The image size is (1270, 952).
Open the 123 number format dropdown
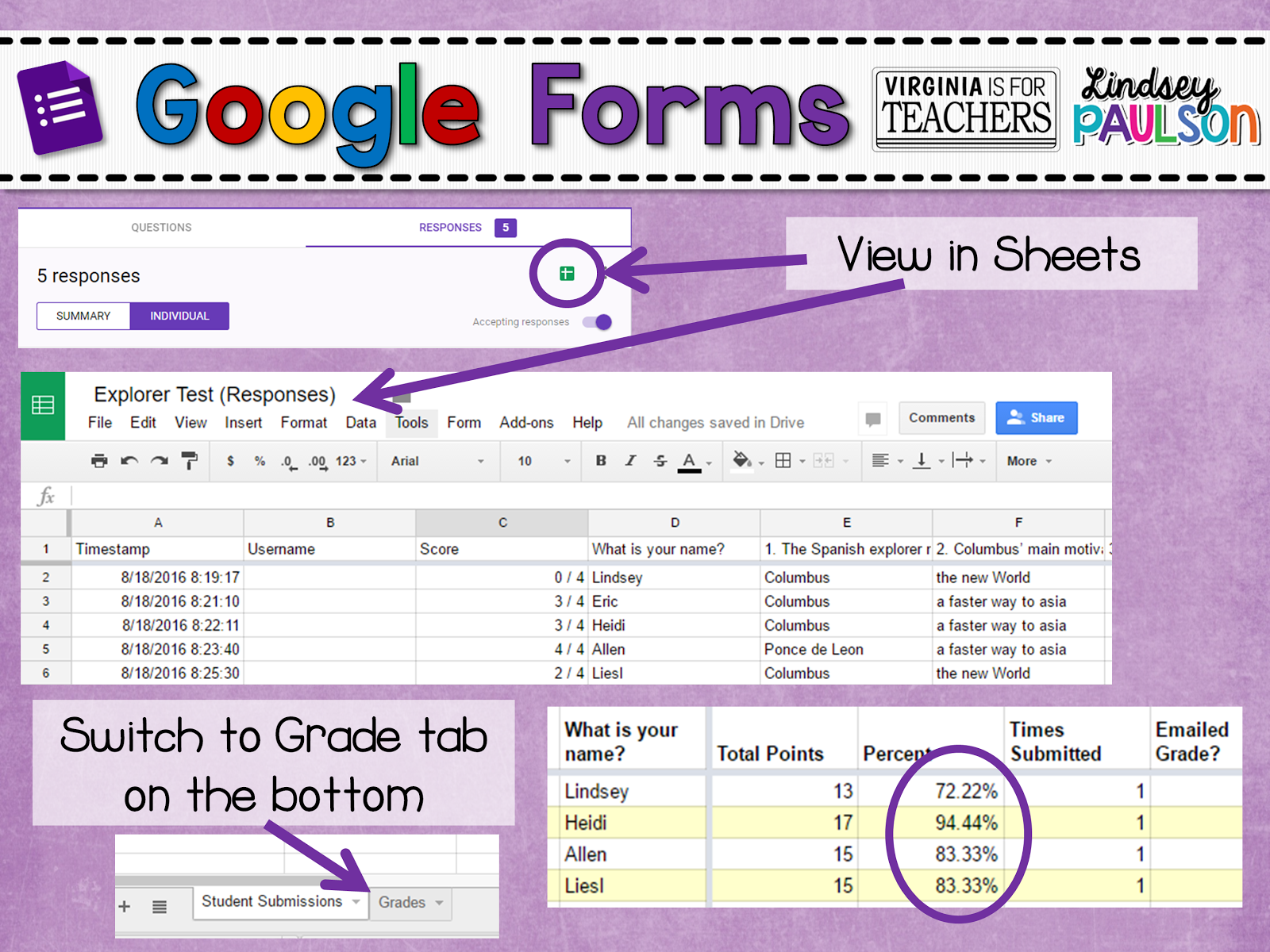(351, 461)
